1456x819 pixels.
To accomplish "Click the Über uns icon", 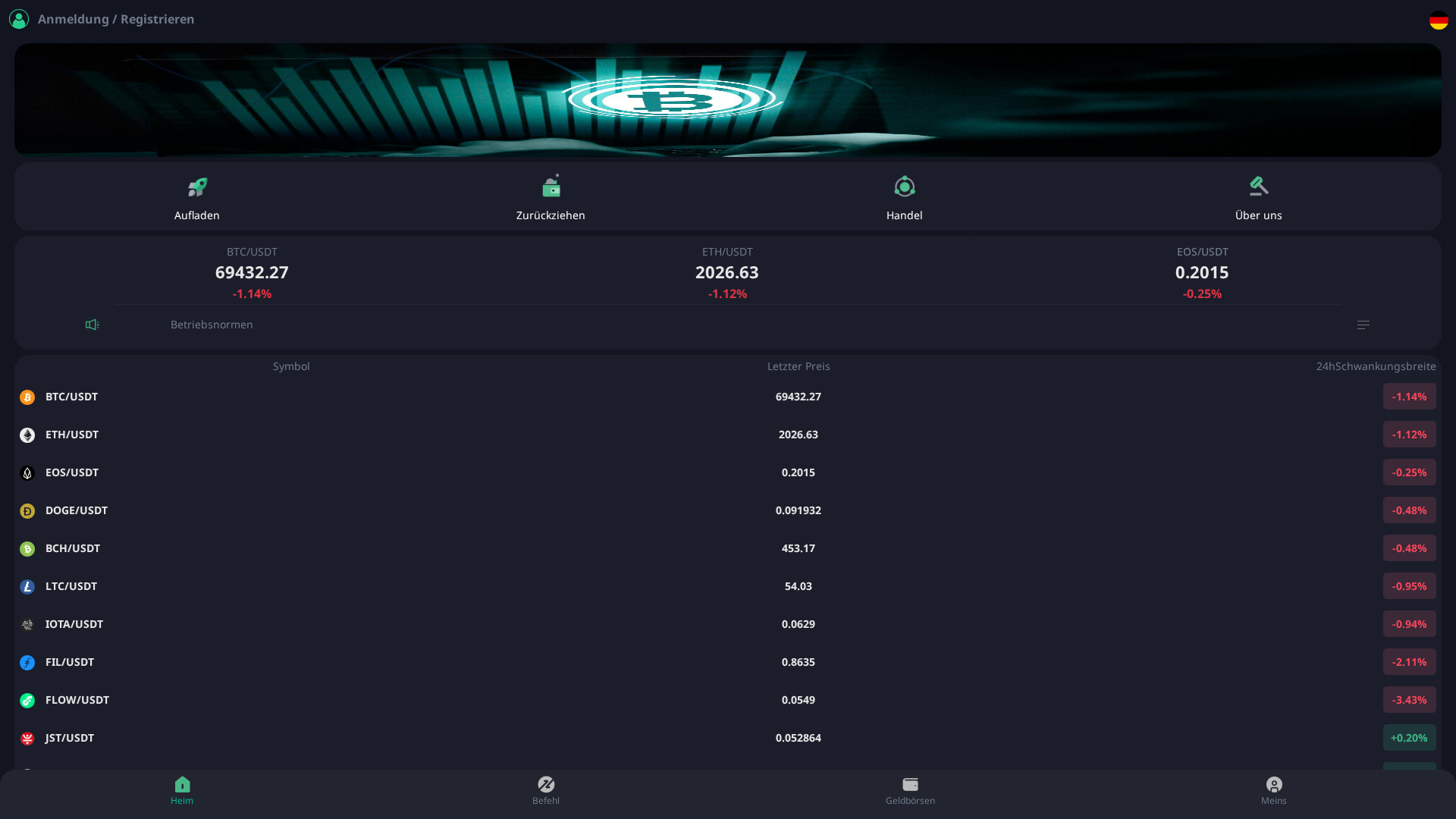I will click(1258, 187).
